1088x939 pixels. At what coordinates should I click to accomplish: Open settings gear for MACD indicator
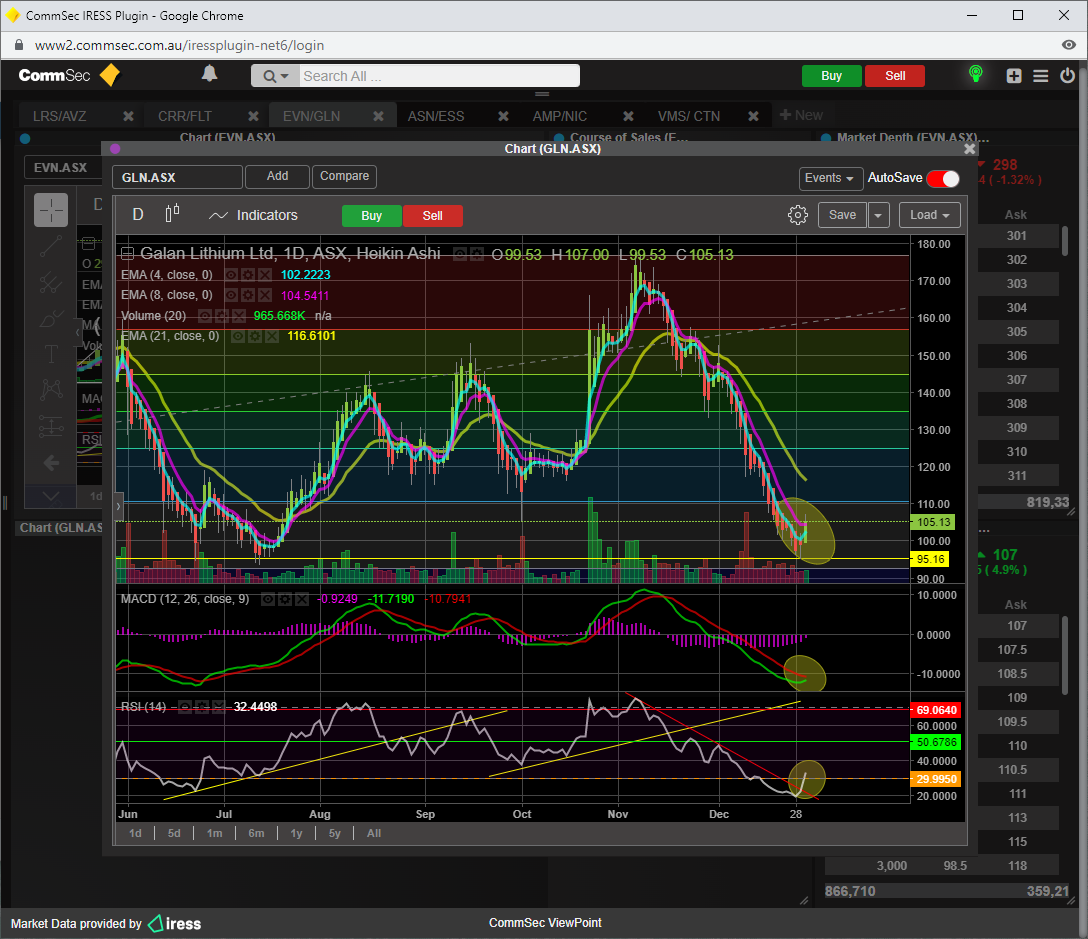pos(284,600)
